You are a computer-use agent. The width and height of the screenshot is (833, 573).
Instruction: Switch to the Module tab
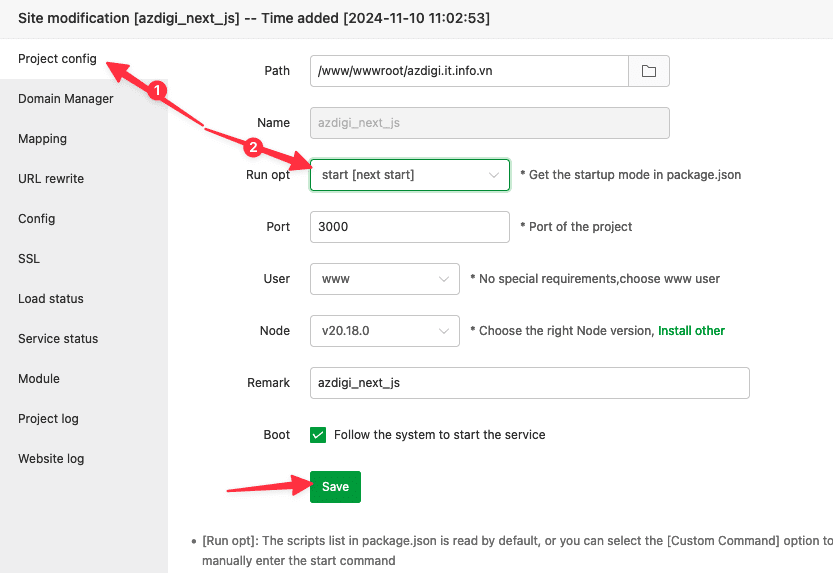(39, 379)
